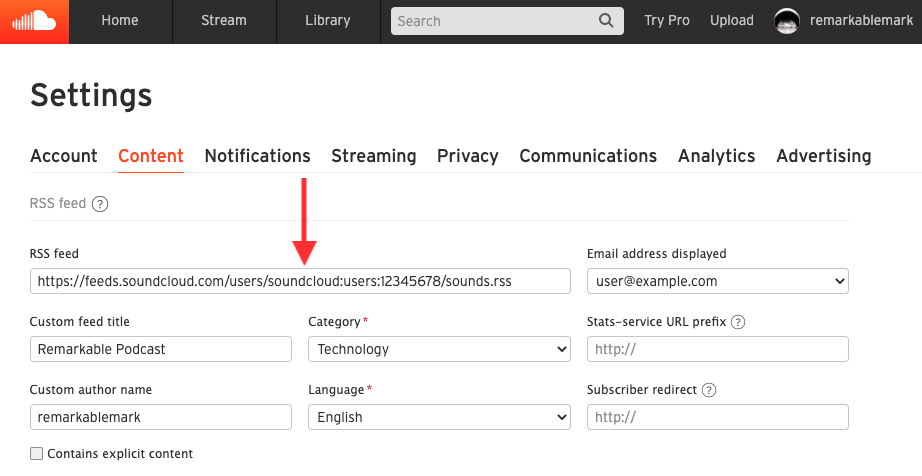Viewport: 922px width, 476px height.
Task: Open Stream in top navigation
Action: pyautogui.click(x=224, y=21)
